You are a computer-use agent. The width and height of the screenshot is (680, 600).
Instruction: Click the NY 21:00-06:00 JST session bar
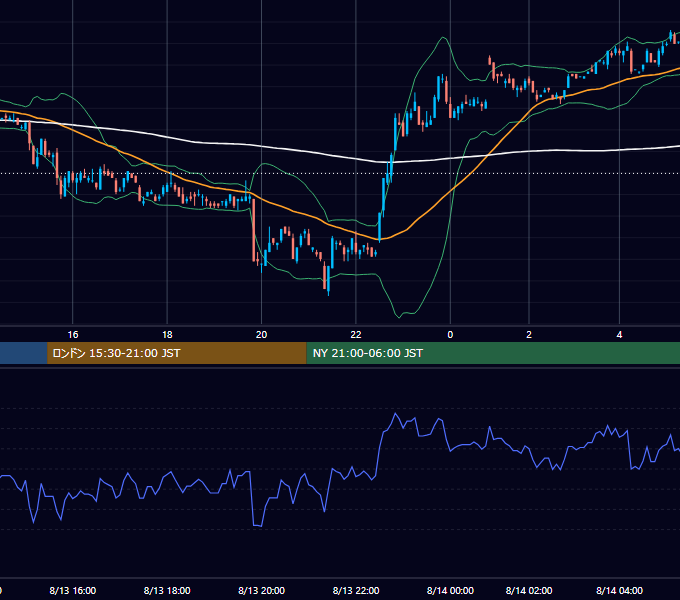tap(493, 353)
